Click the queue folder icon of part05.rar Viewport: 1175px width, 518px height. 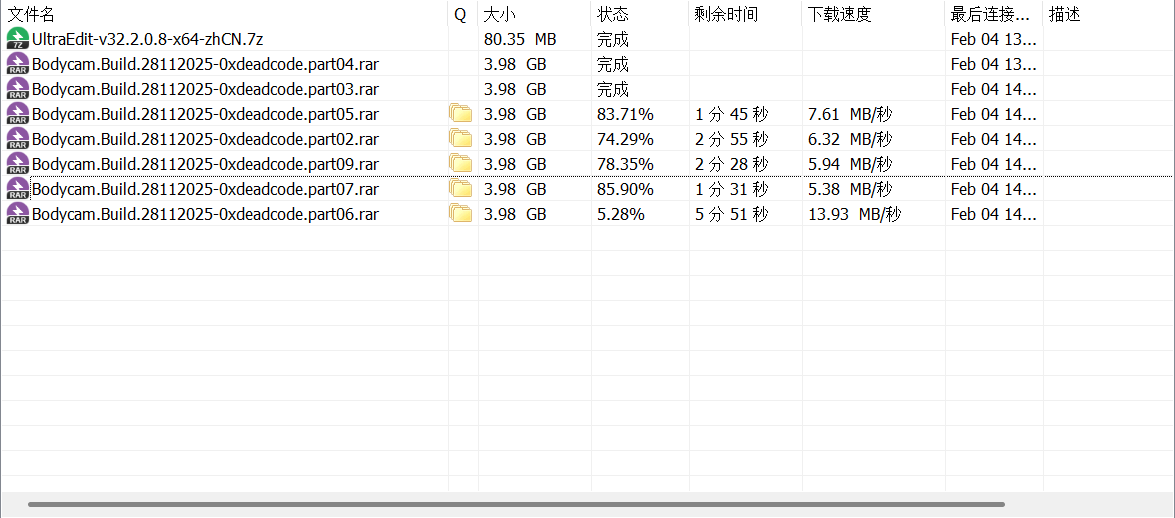461,114
